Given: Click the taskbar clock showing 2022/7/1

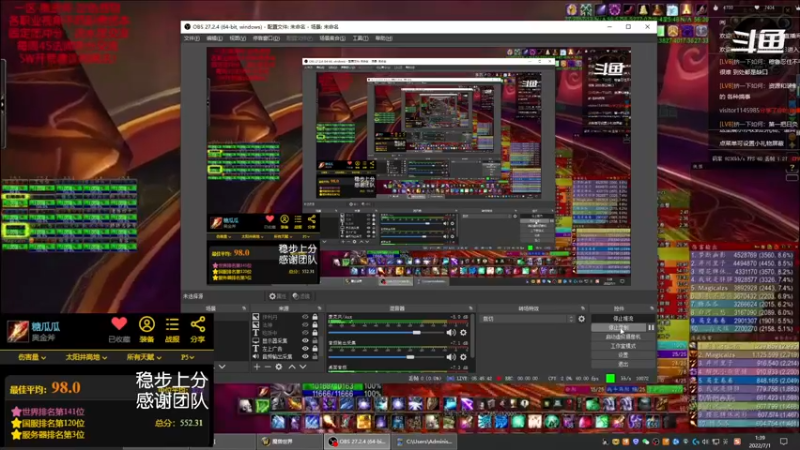Looking at the screenshot, I should pos(760,442).
